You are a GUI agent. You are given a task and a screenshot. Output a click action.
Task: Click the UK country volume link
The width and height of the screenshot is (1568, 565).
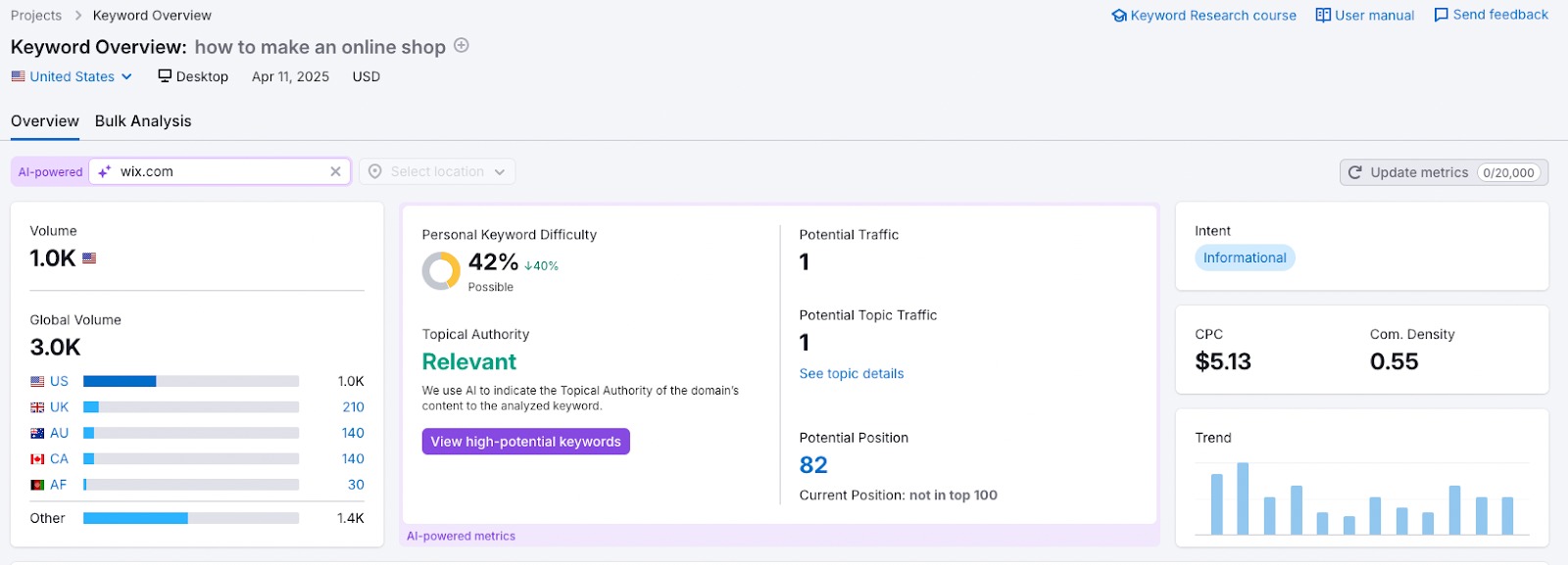coord(59,407)
